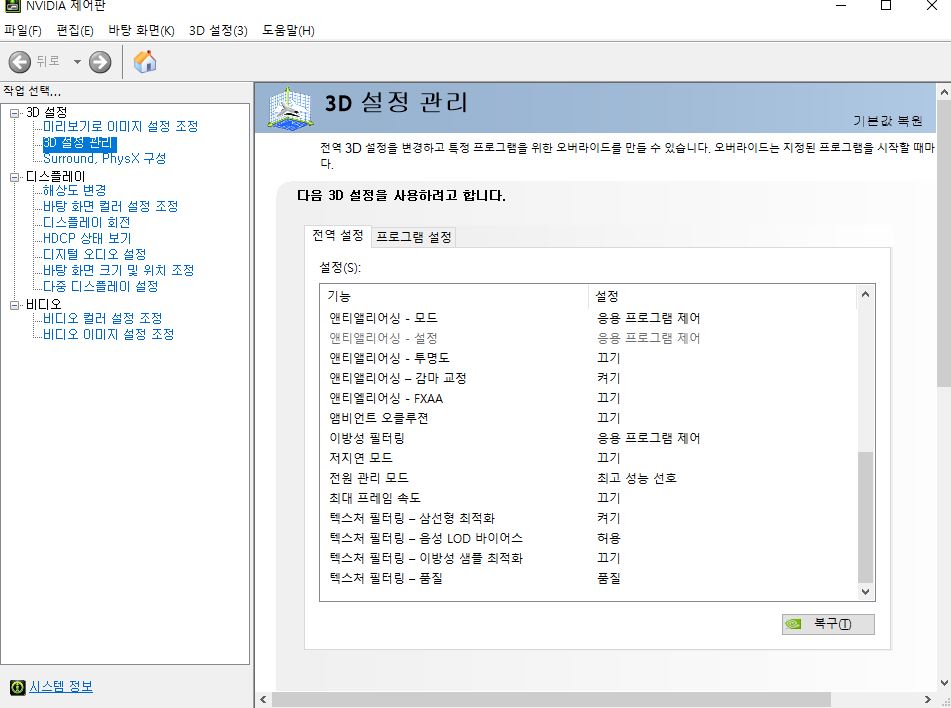951x708 pixels.
Task: Open the 바탕 화면(K) menu
Action: pos(141,30)
